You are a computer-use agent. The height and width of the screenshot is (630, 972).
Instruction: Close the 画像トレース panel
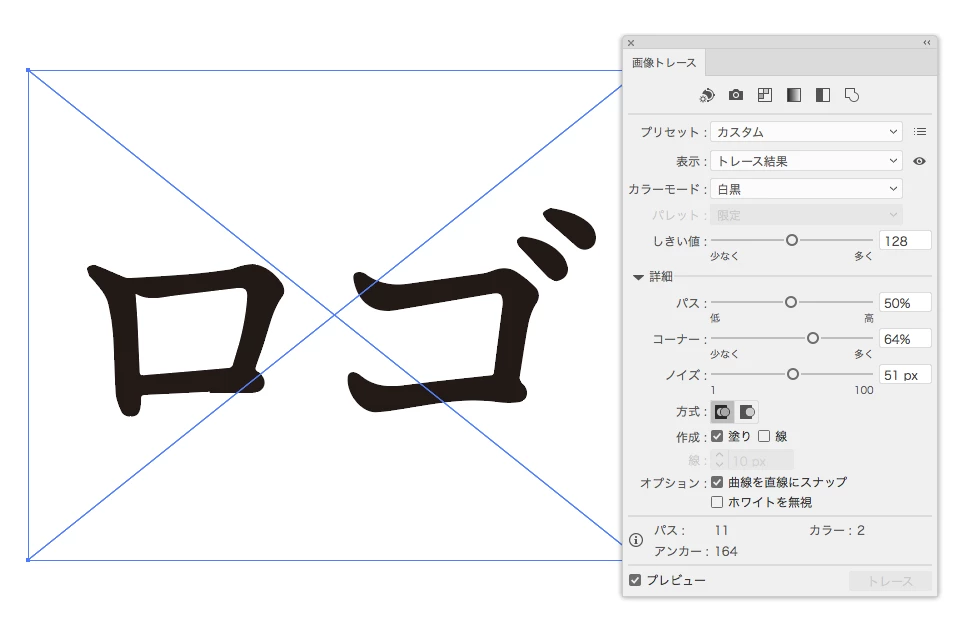pos(631,43)
